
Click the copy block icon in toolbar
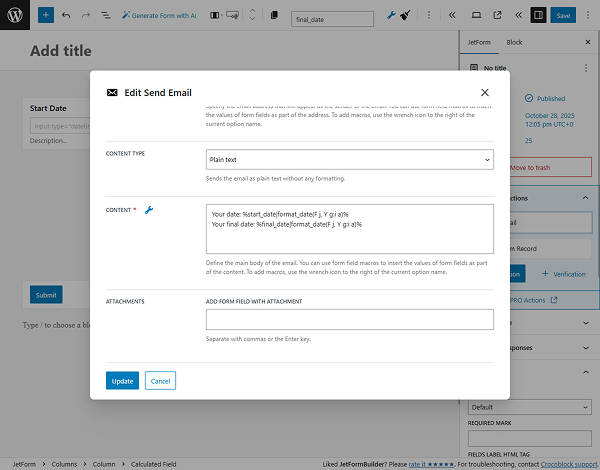tap(274, 15)
